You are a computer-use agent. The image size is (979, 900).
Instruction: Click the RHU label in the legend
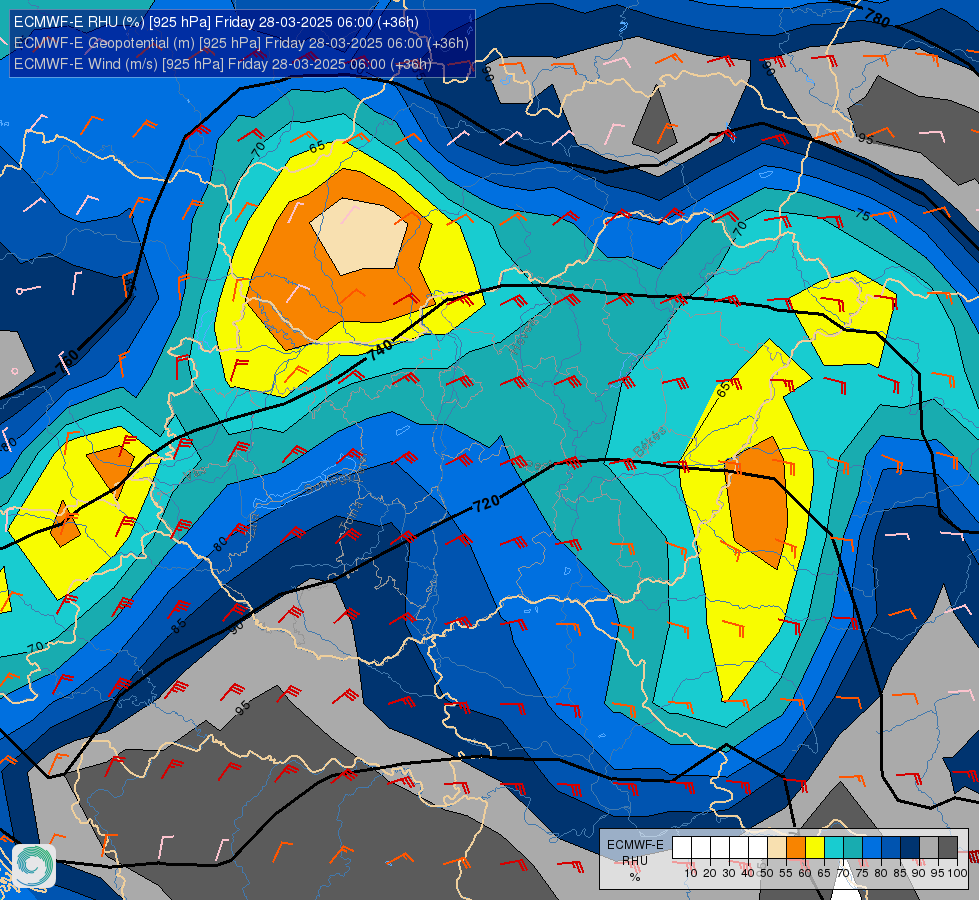pos(635,861)
